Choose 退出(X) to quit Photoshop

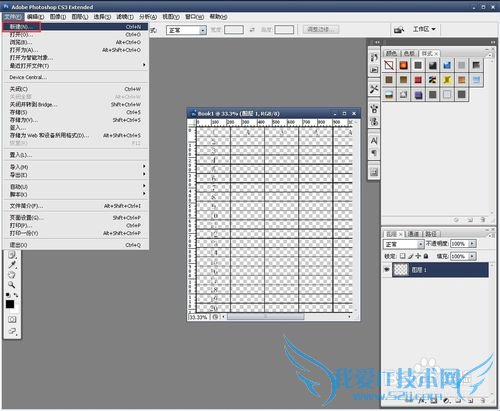coord(75,245)
